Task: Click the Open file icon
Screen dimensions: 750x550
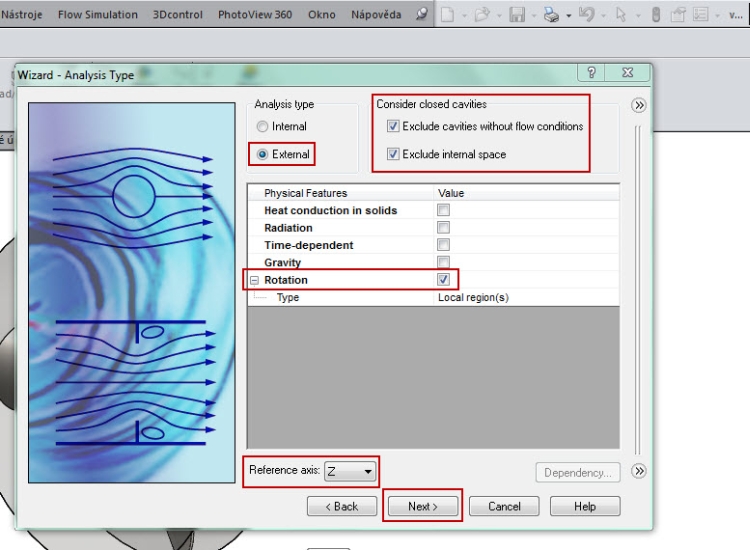Action: [482, 15]
